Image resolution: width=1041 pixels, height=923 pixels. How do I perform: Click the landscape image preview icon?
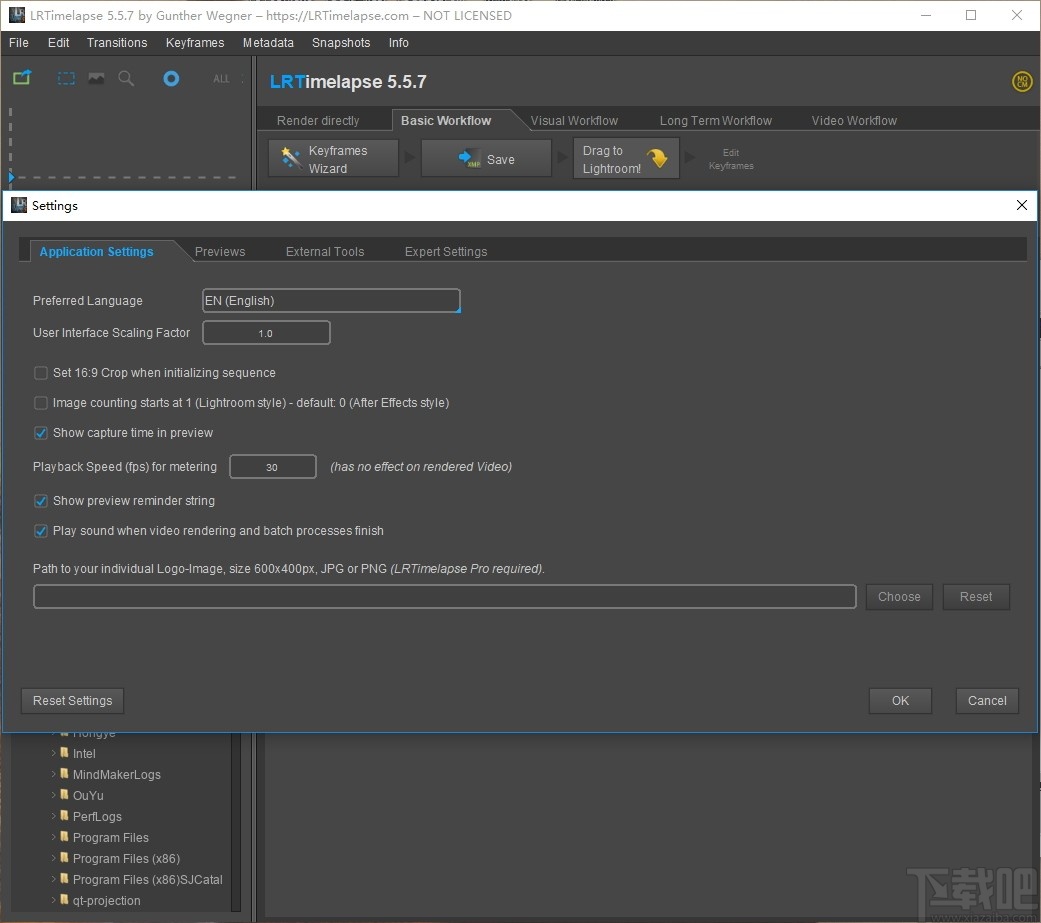tap(96, 78)
